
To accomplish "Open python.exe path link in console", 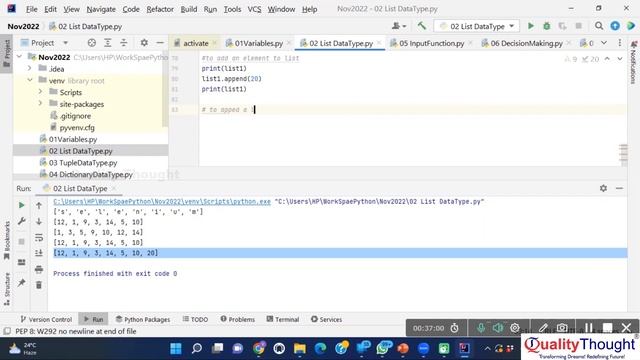I will pos(162,201).
